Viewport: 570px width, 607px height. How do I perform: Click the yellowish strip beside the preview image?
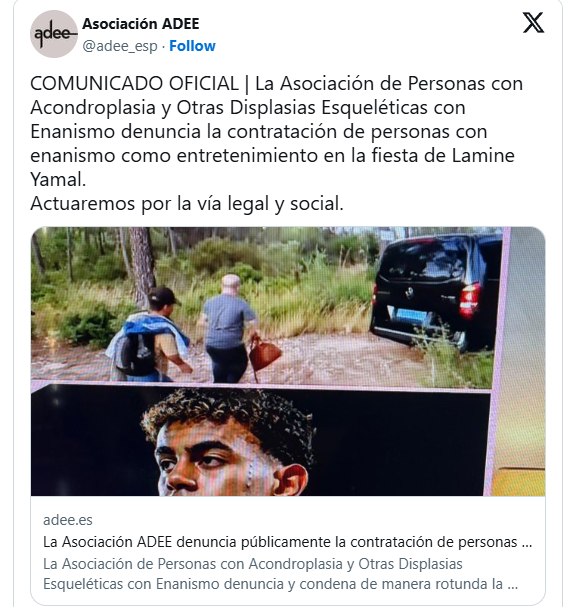point(520,480)
